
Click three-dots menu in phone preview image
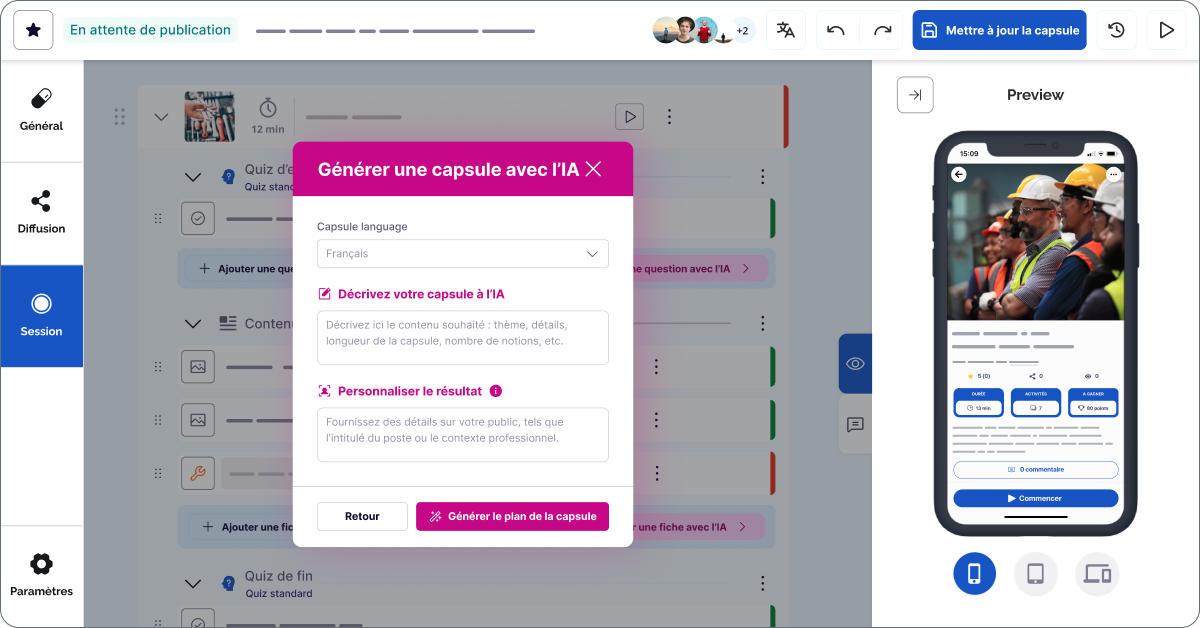click(1112, 174)
